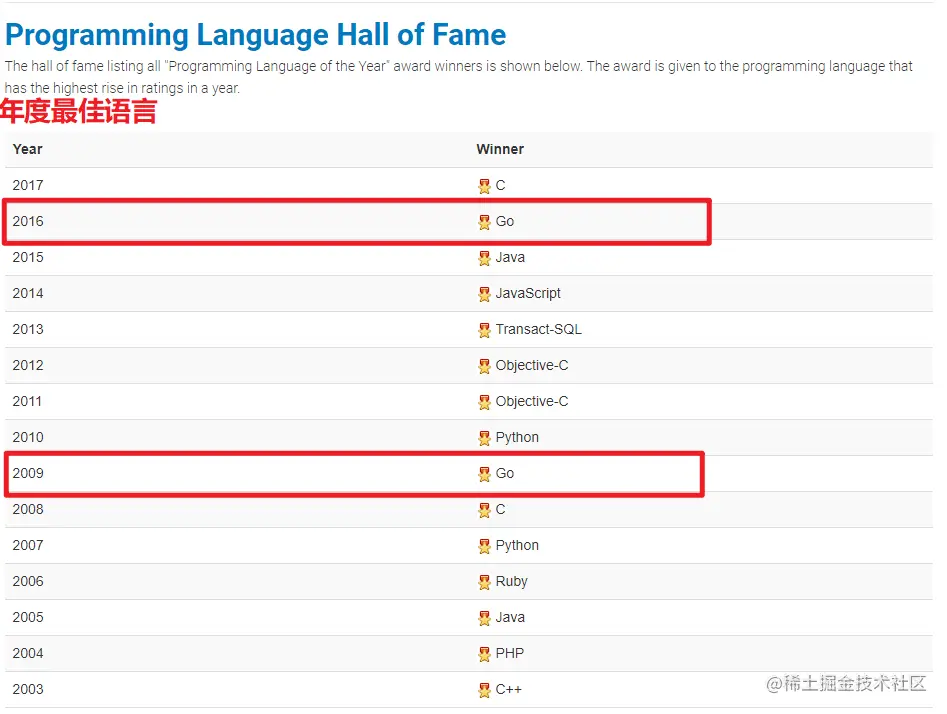Select the year cell 2003
947x714 pixels.
[28, 689]
